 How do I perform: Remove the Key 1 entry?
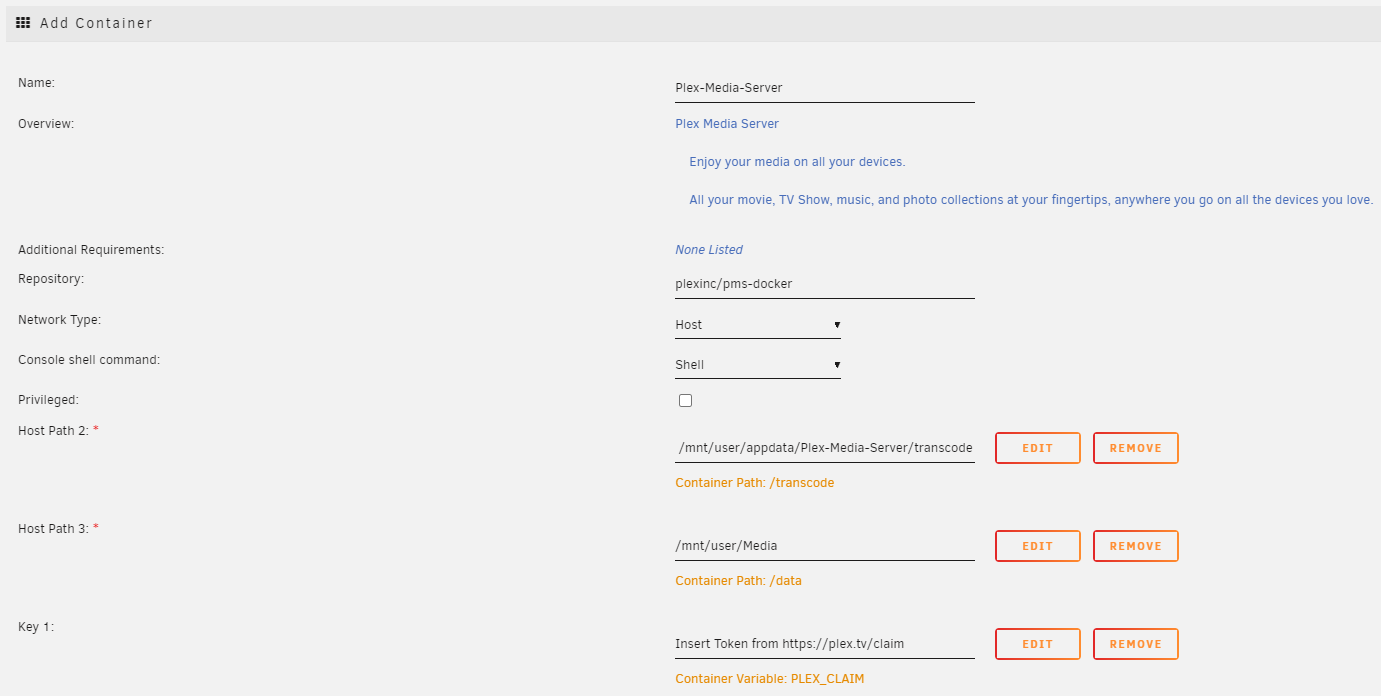[x=1136, y=644]
